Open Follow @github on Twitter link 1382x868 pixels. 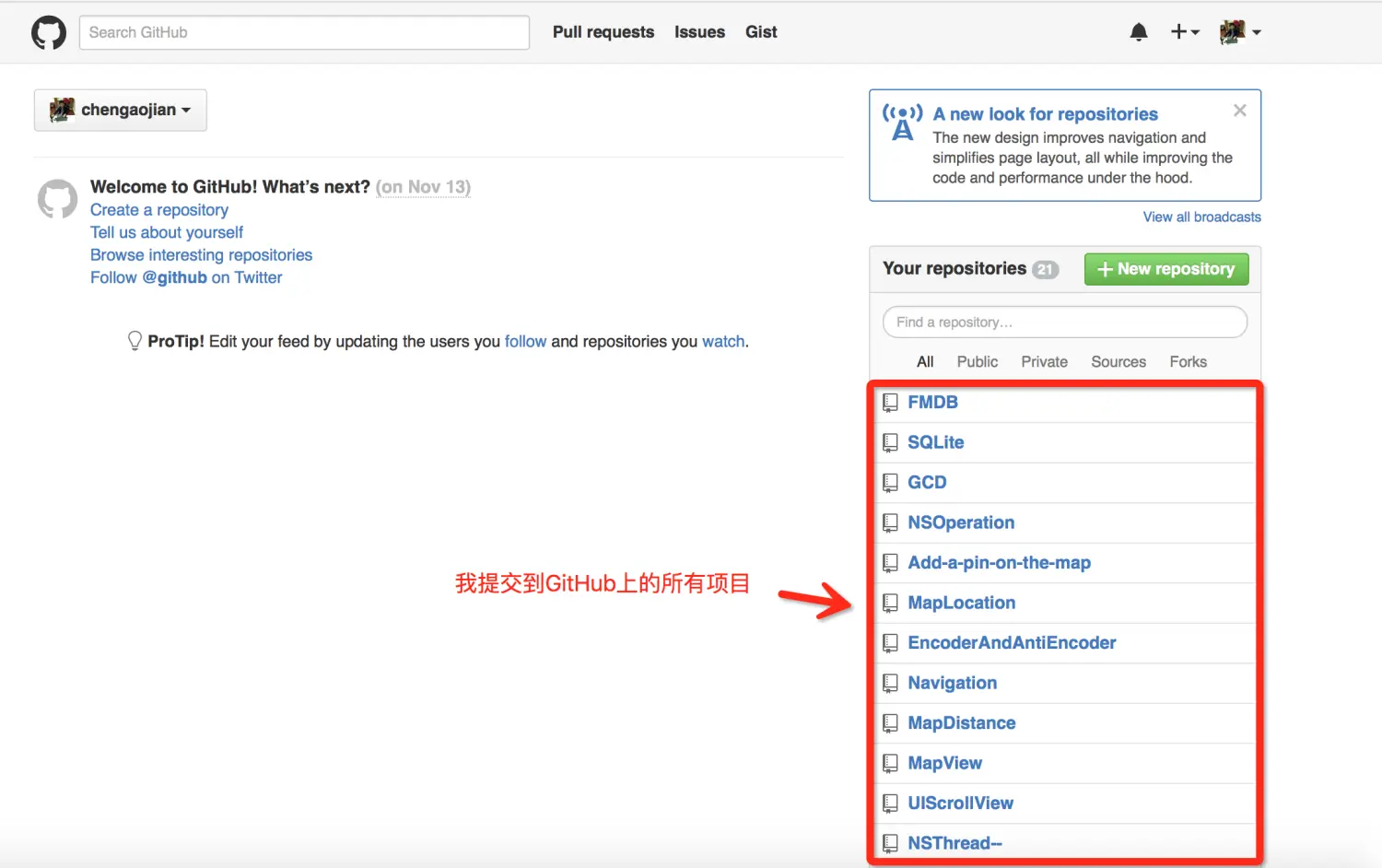pyautogui.click(x=186, y=277)
